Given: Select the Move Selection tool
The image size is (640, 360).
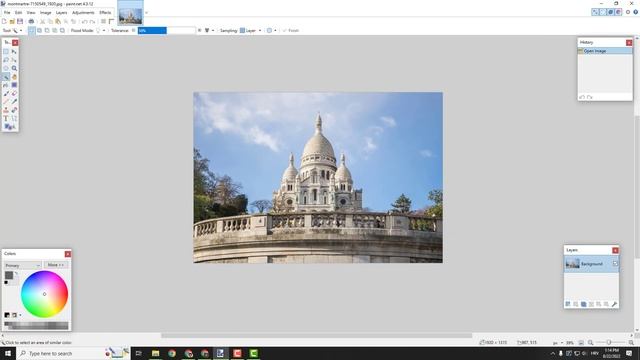Looking at the screenshot, I should point(14,60).
